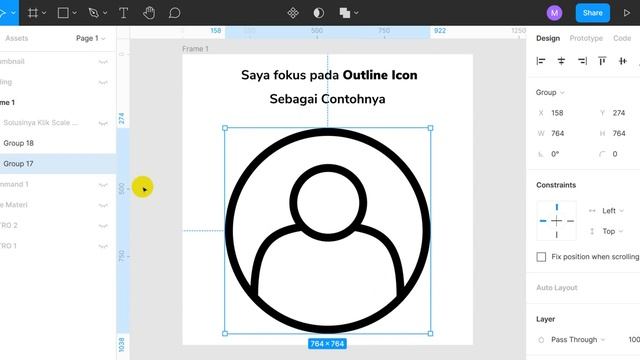Click the Auto Layout section
This screenshot has height=360, width=640.
[x=557, y=288]
